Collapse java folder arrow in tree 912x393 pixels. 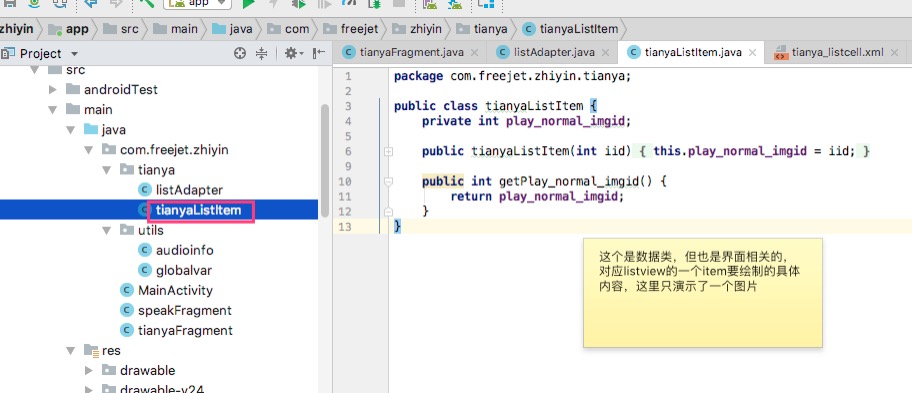pos(71,130)
